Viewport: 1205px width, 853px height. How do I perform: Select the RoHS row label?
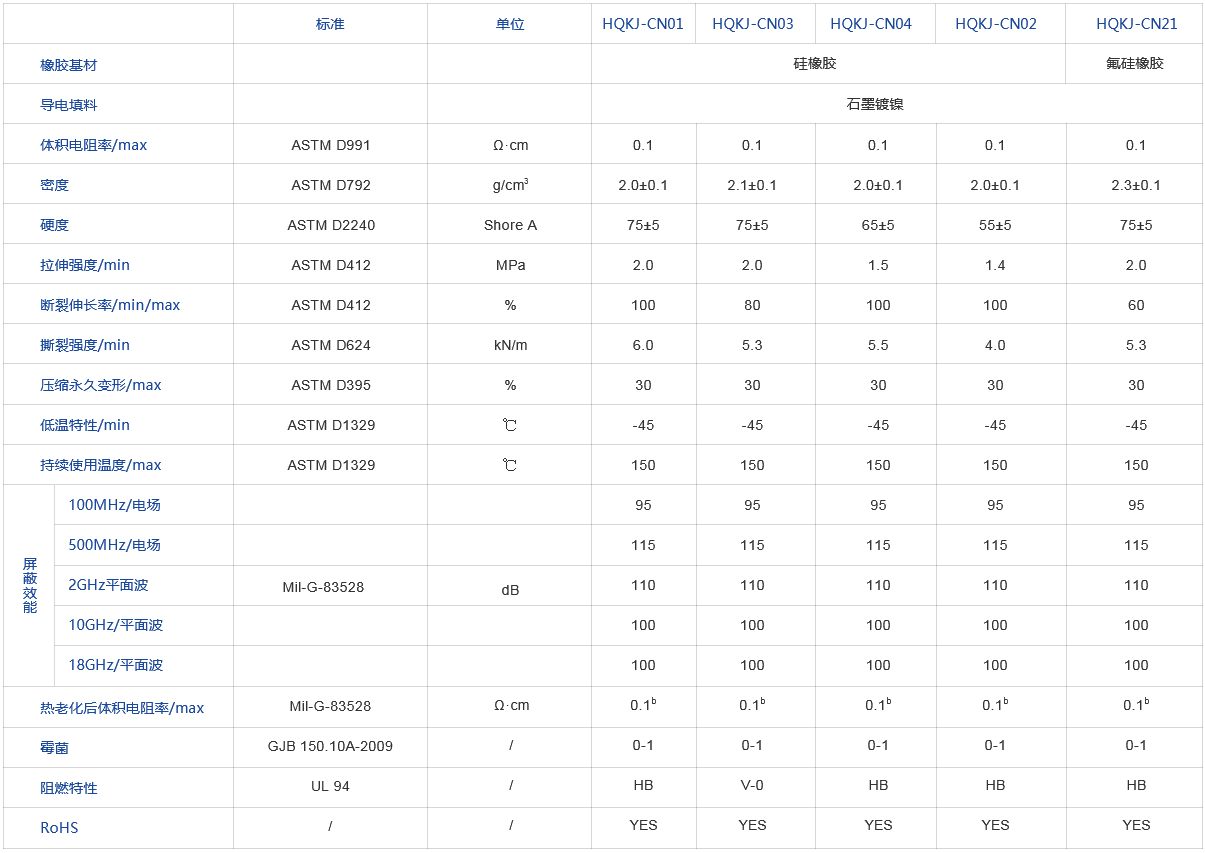coord(59,828)
